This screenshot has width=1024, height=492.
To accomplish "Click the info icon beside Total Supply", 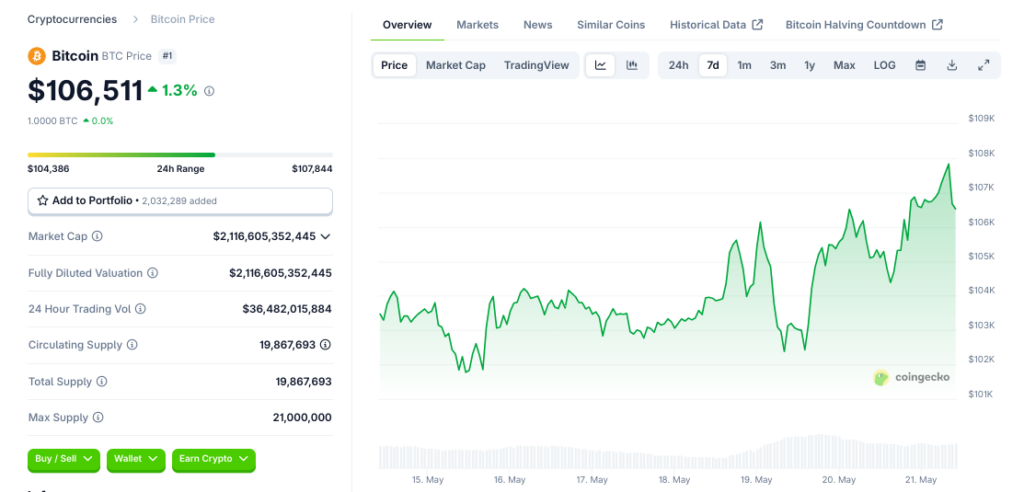I will coord(102,381).
